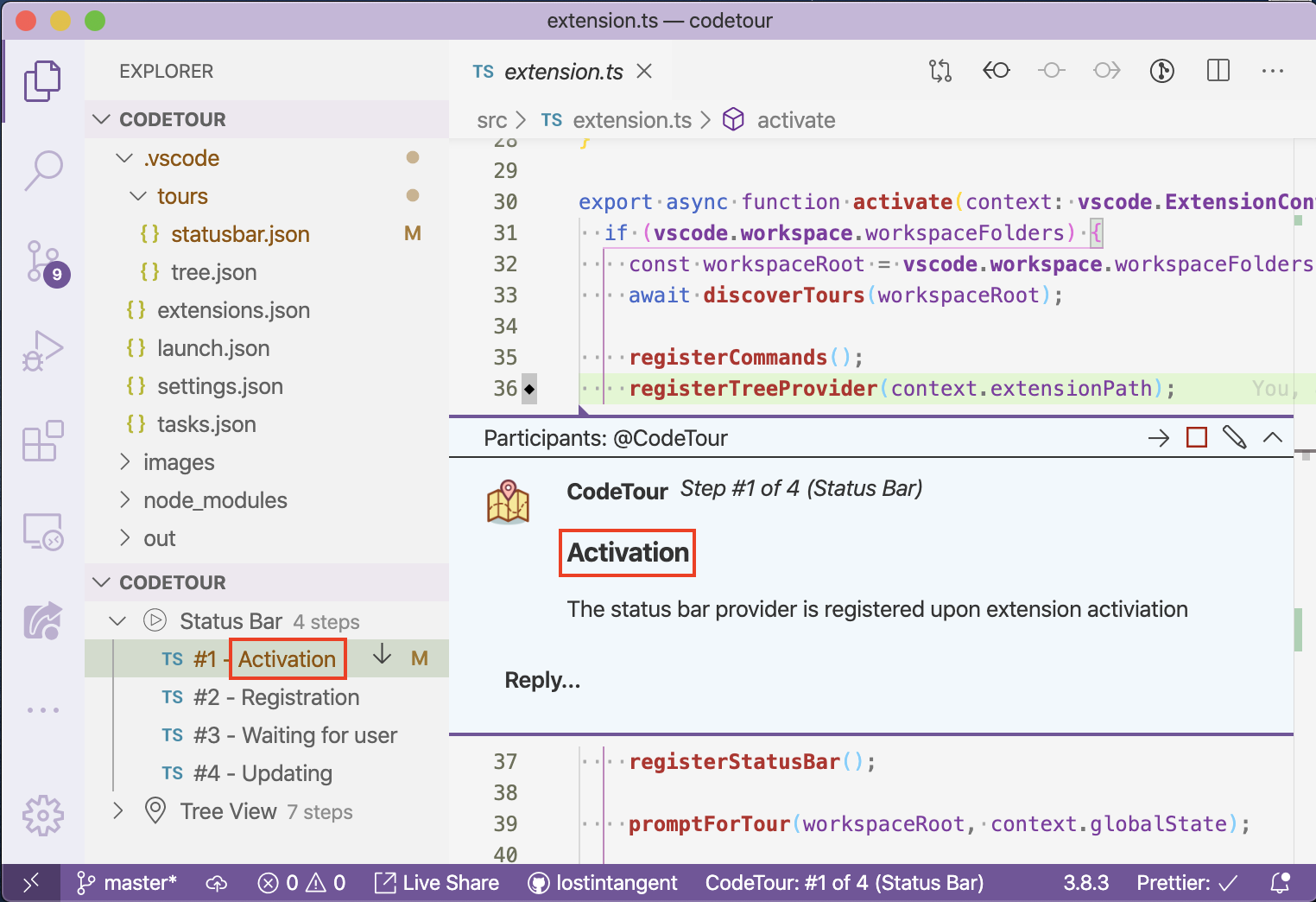Open notifications bell in status bar
The width and height of the screenshot is (1316, 902).
click(x=1281, y=883)
